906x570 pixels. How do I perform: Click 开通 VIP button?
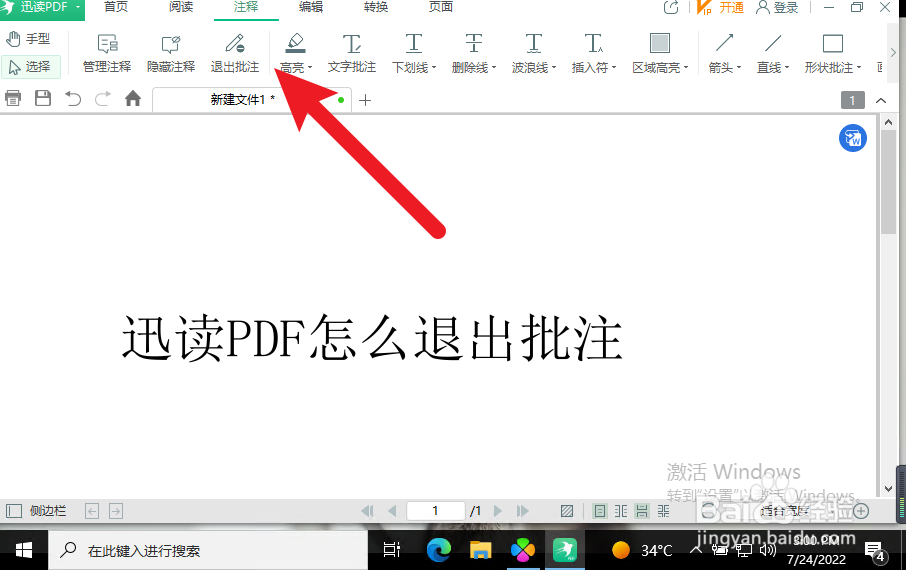coord(721,8)
